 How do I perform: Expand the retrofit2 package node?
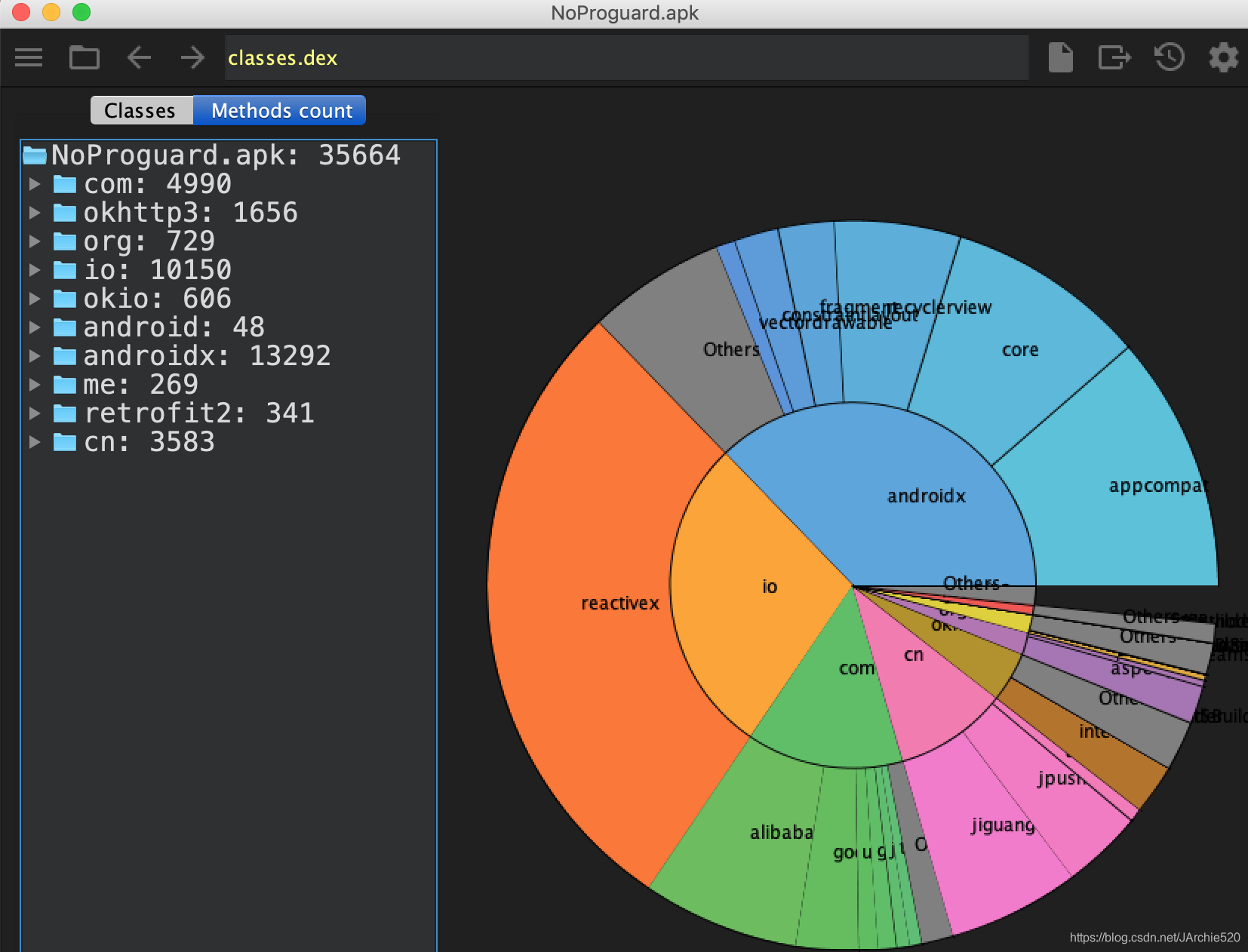coord(34,413)
